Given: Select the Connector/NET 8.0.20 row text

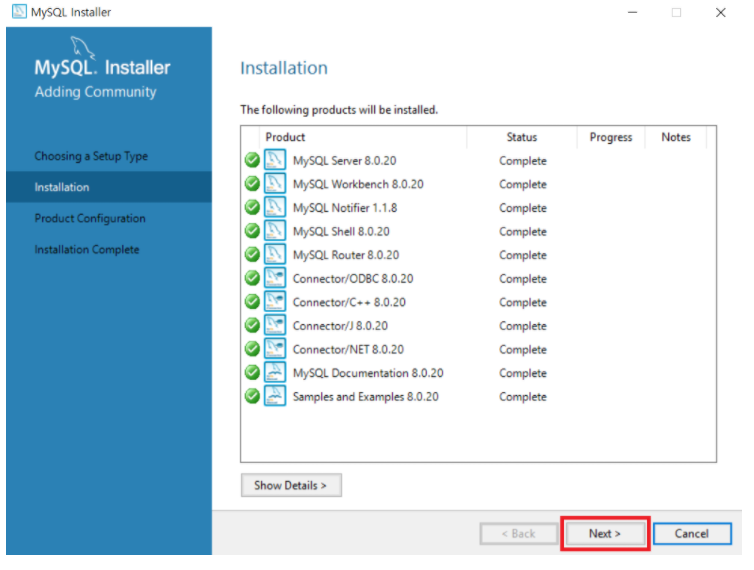Looking at the screenshot, I should coord(348,349).
